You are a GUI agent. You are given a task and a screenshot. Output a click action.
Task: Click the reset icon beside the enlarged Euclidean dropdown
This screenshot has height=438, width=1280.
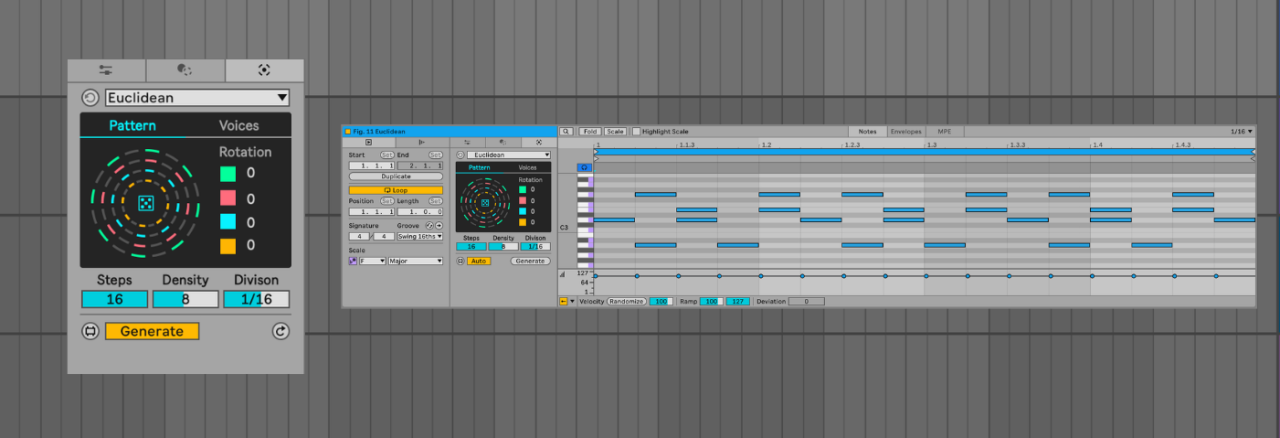click(x=90, y=98)
